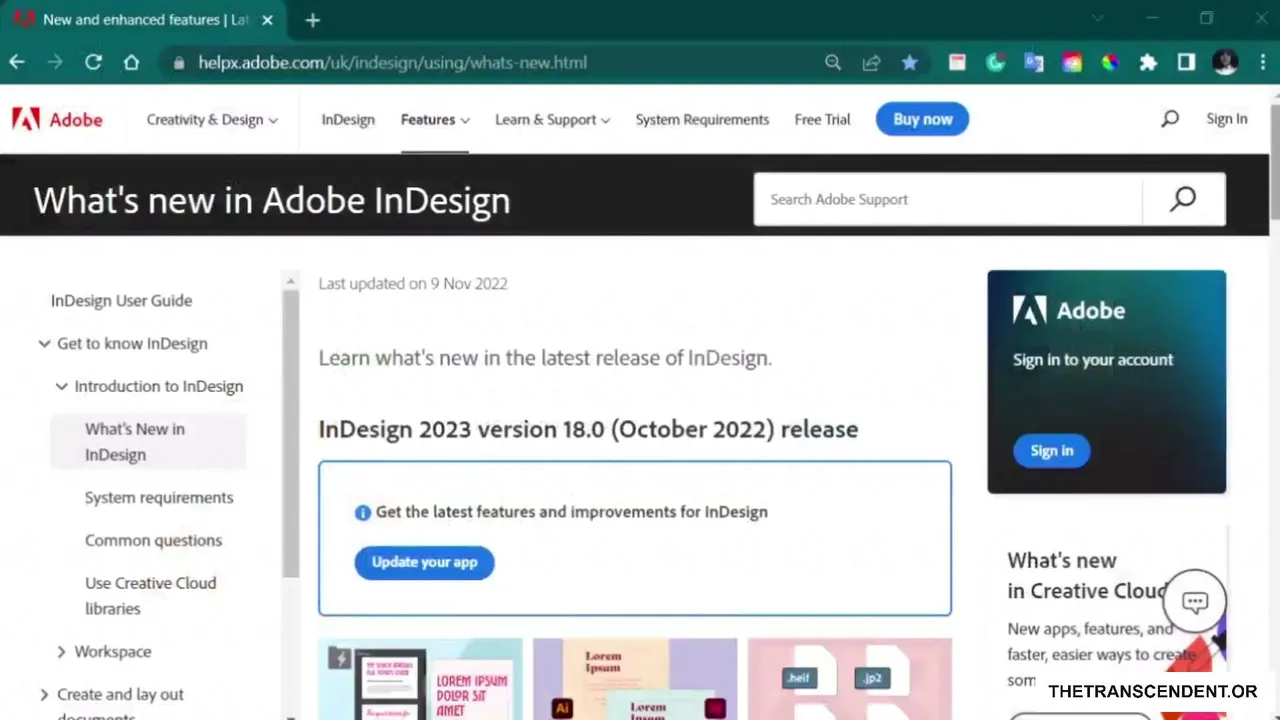This screenshot has width=1280, height=720.
Task: Open the thumbnail with the Ai badge
Action: 635,680
